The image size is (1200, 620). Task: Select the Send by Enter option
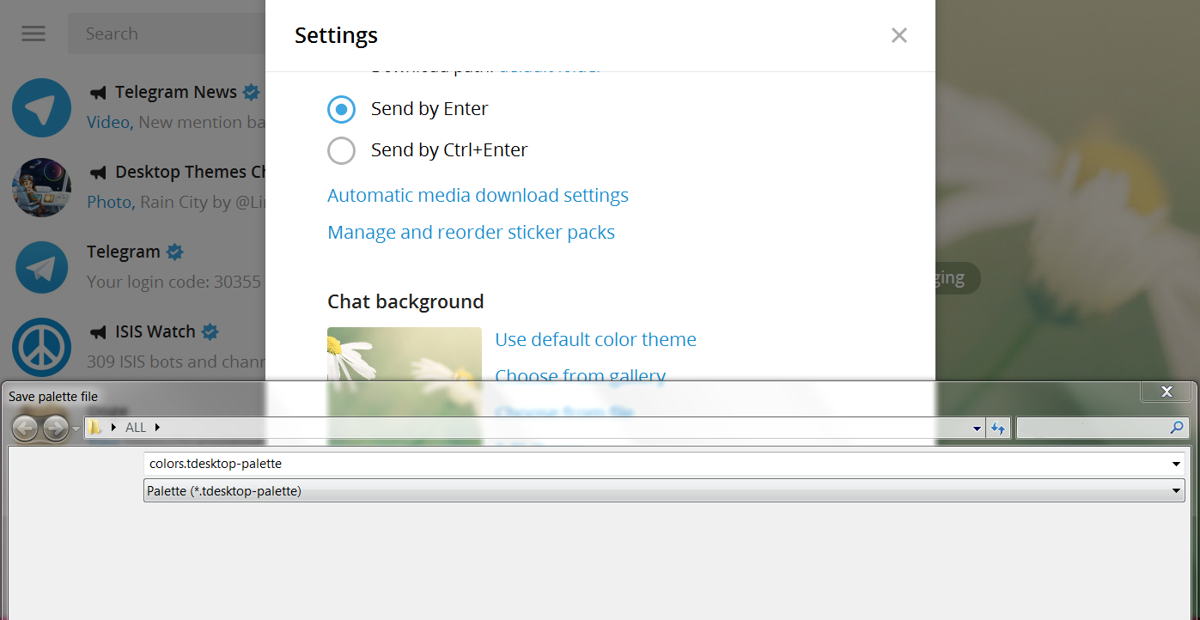[x=408, y=108]
